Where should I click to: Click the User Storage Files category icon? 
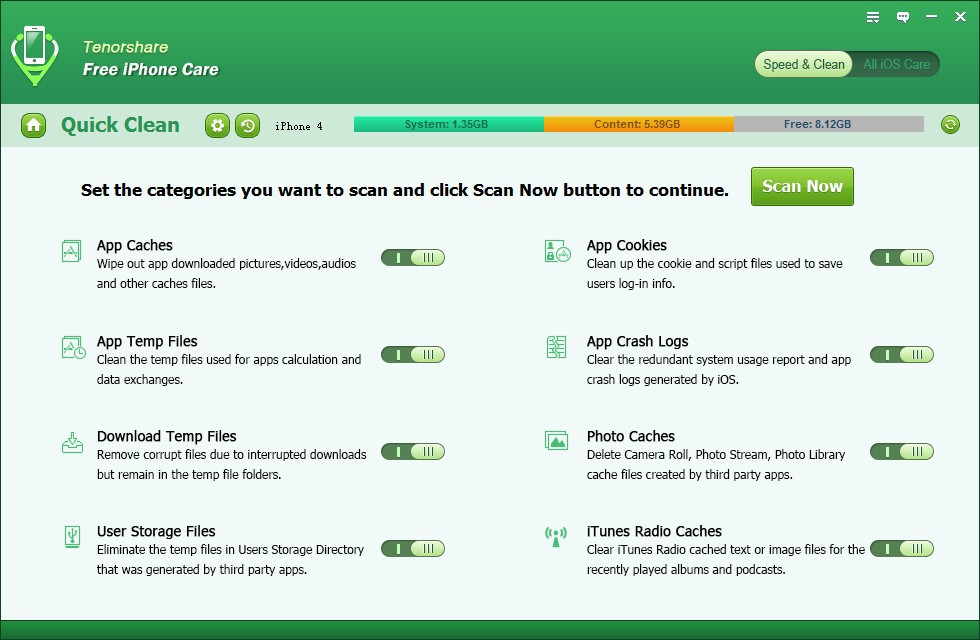(72, 537)
